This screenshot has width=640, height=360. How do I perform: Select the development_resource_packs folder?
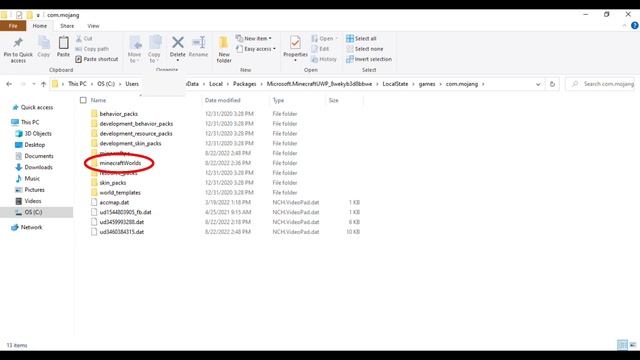(x=136, y=133)
